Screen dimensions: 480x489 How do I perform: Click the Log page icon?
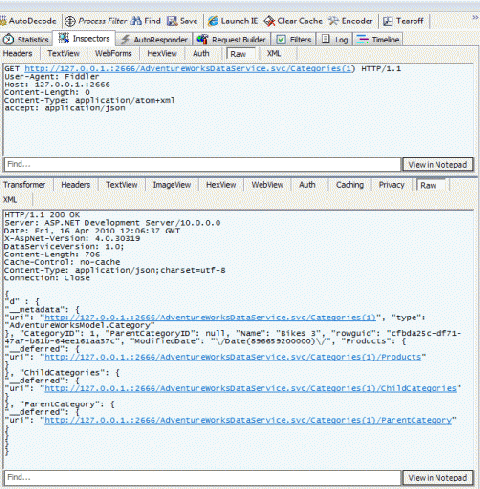[326, 39]
